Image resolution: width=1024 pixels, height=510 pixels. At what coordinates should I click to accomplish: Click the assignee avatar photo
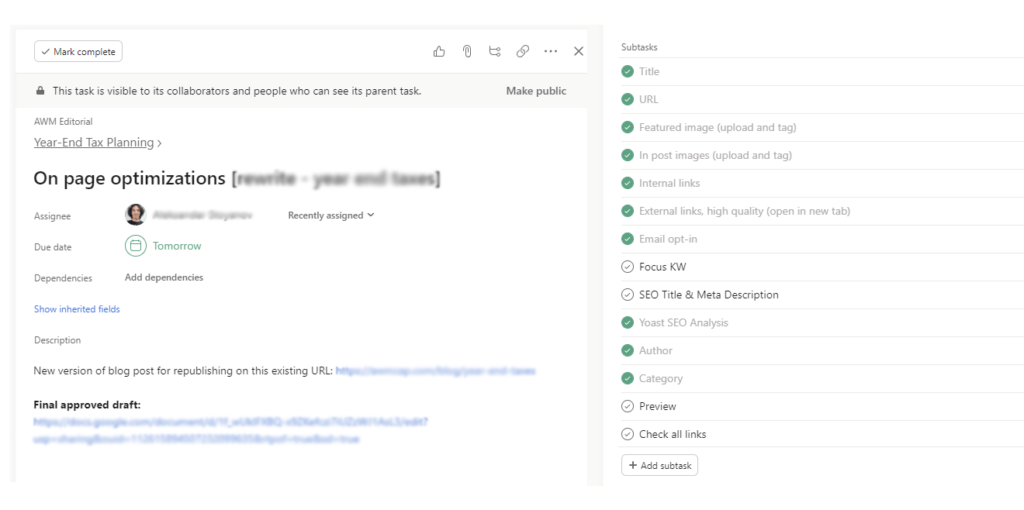(x=135, y=214)
